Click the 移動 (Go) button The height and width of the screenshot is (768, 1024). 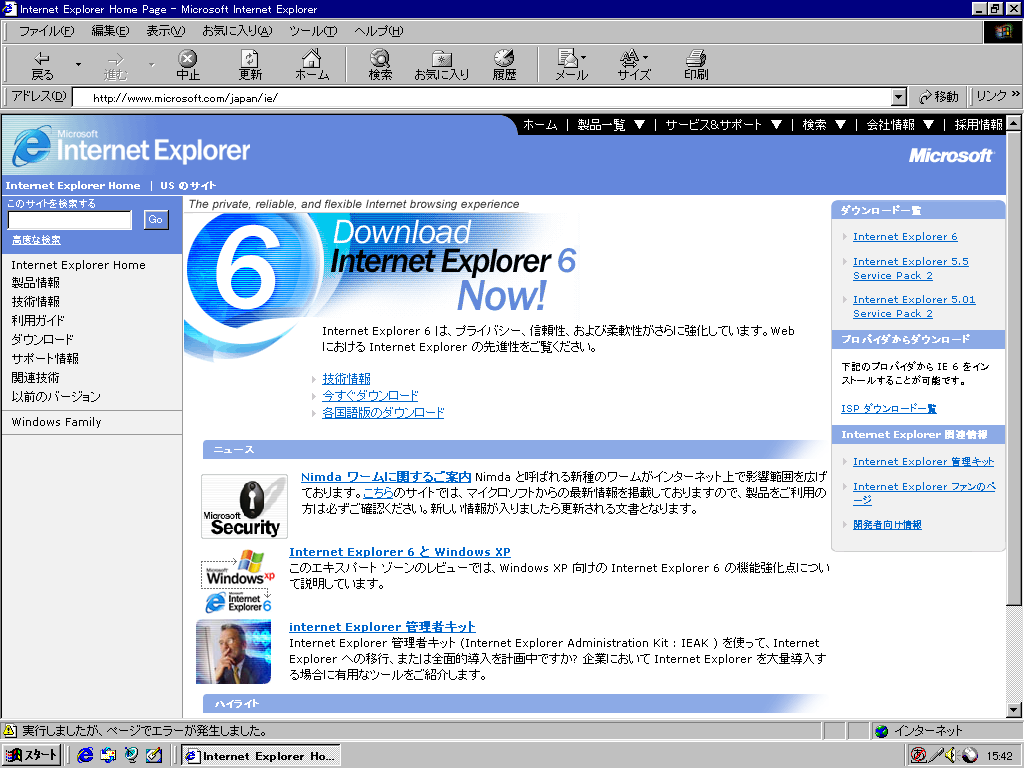tap(938, 97)
